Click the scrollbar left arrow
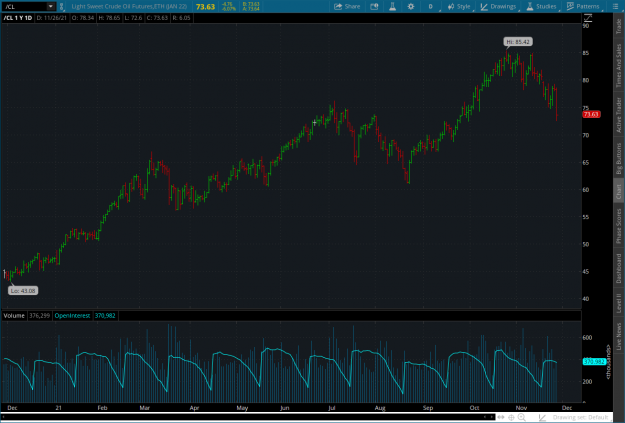The width and height of the screenshot is (625, 423). coord(485,417)
